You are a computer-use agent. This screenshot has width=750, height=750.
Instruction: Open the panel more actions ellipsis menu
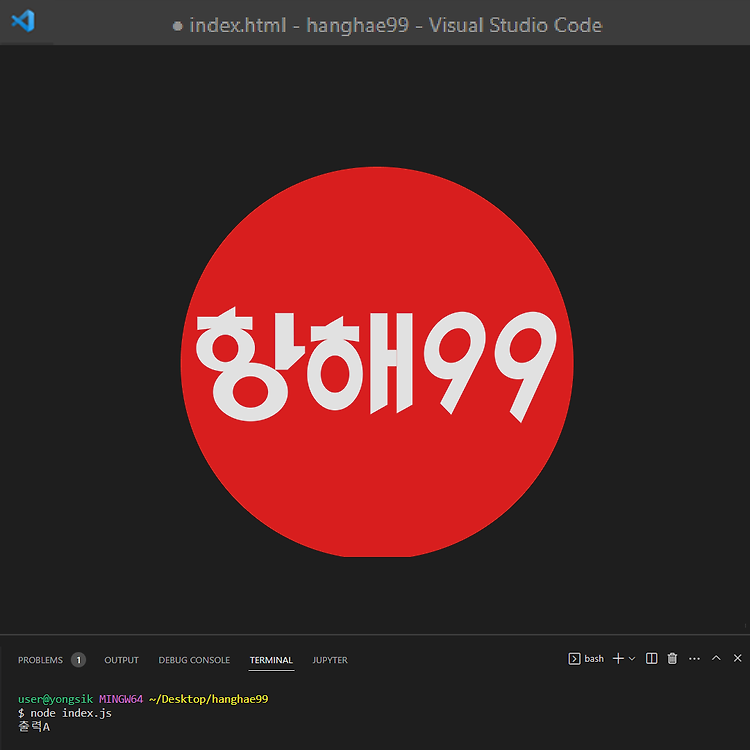pyautogui.click(x=695, y=659)
